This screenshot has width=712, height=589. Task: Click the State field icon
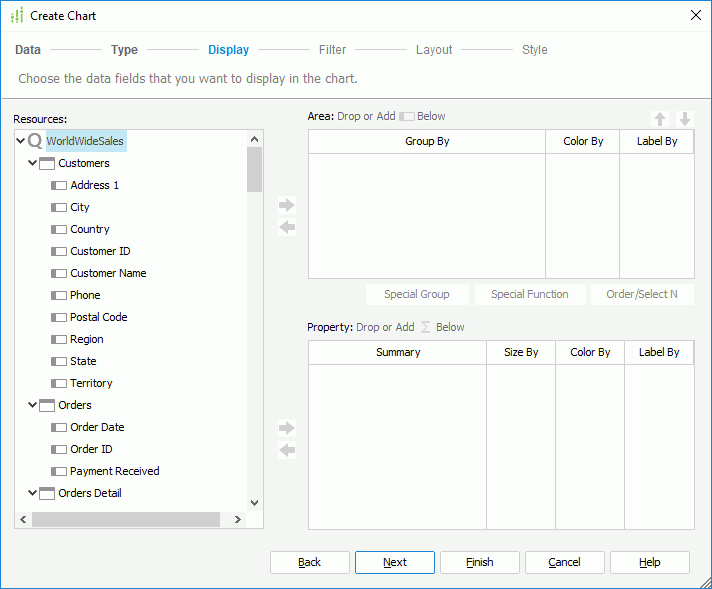tap(59, 361)
